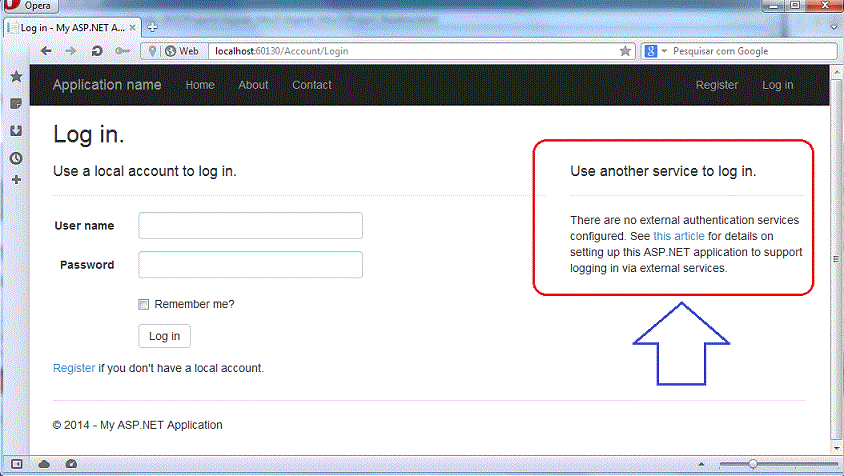This screenshot has height=476, width=844.
Task: Go back with the back arrow
Action: tap(46, 51)
